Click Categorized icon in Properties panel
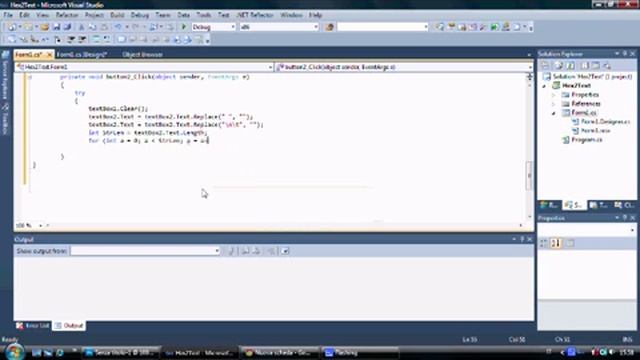The width and height of the screenshot is (640, 360). (544, 243)
